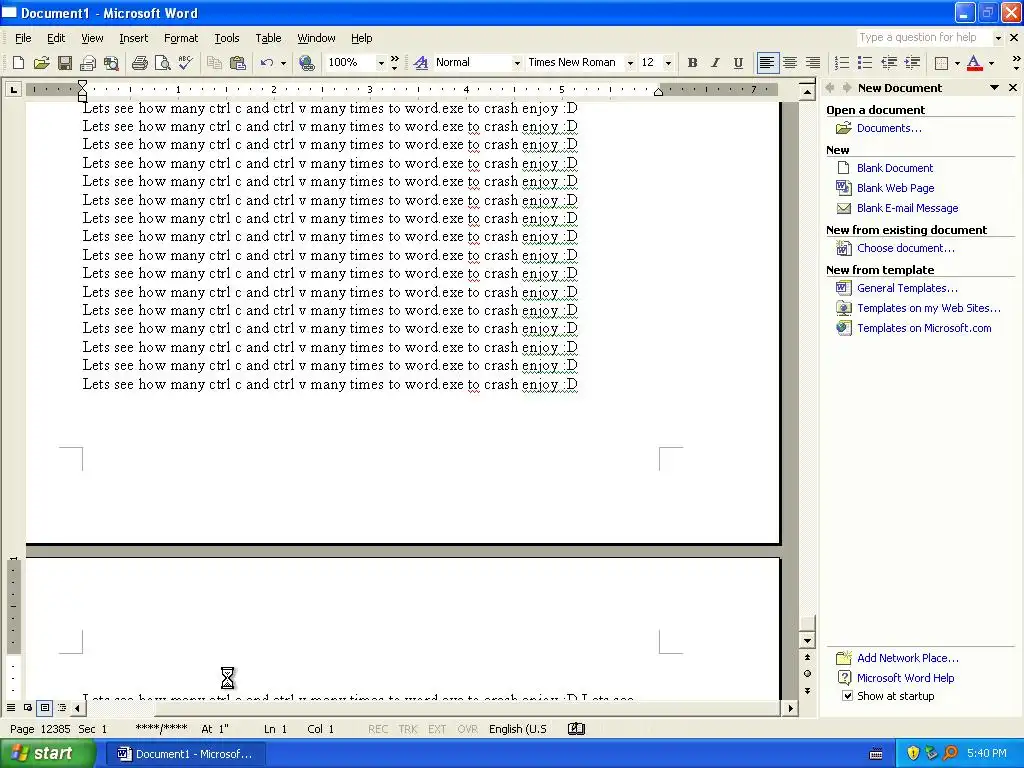1024x768 pixels.
Task: Toggle Underline formatting
Action: click(738, 63)
